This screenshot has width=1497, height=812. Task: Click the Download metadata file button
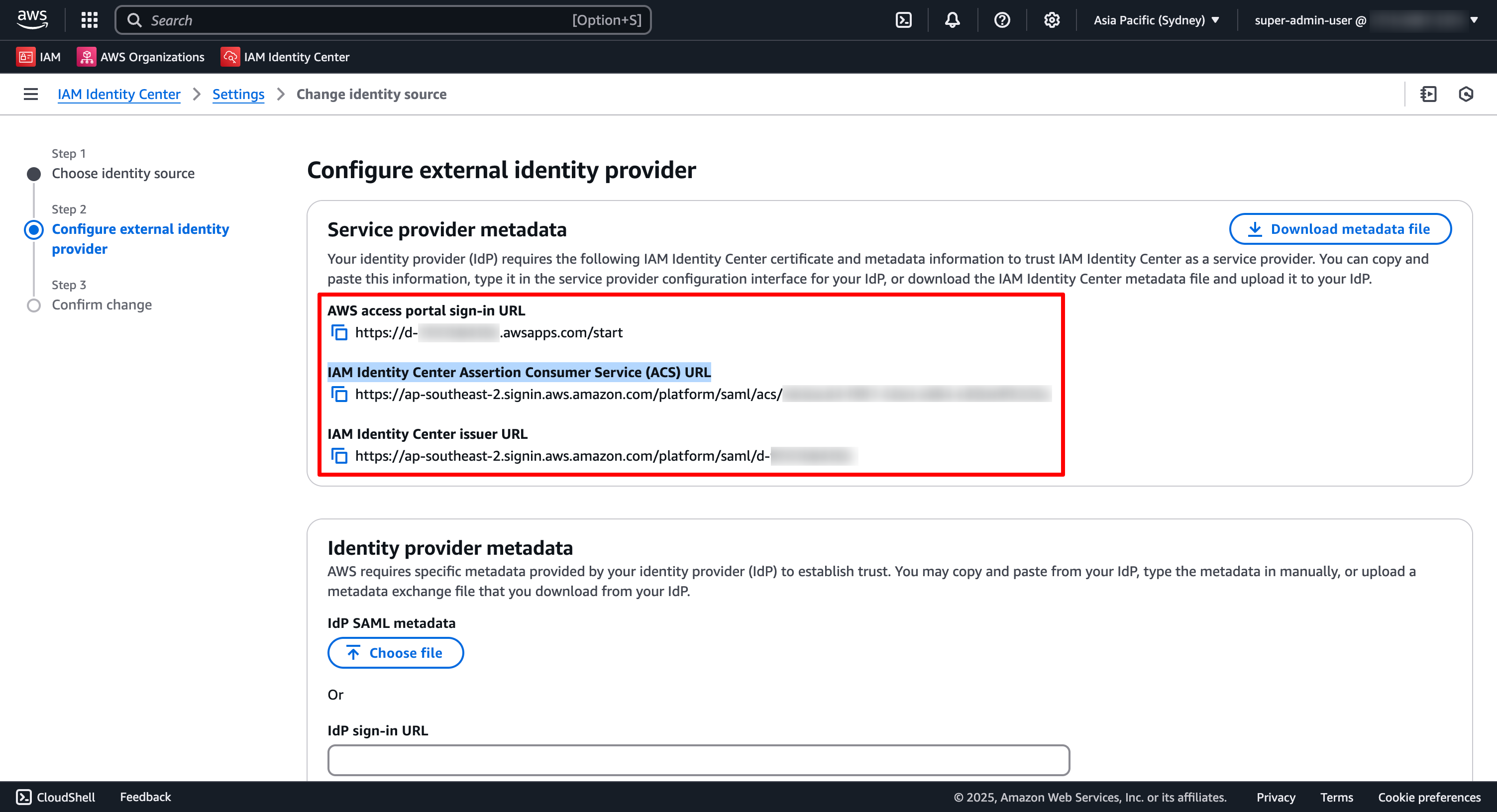1340,229
